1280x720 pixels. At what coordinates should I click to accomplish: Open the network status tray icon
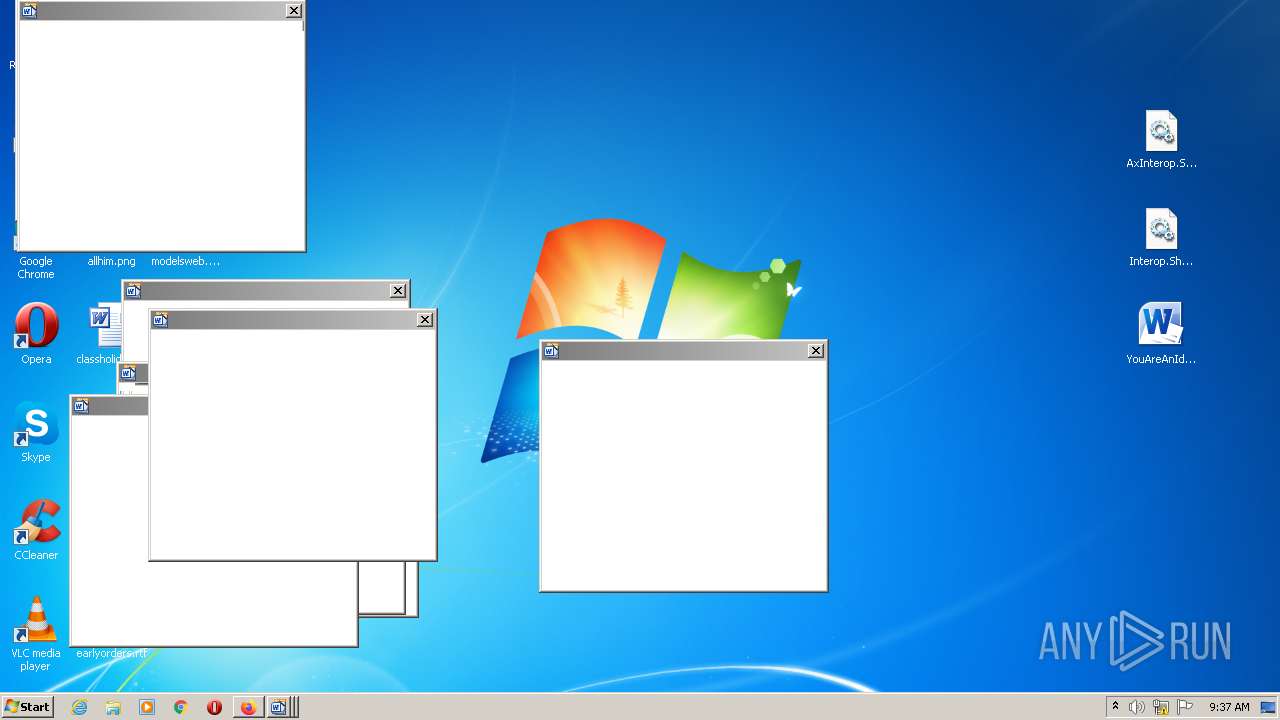pos(1161,707)
